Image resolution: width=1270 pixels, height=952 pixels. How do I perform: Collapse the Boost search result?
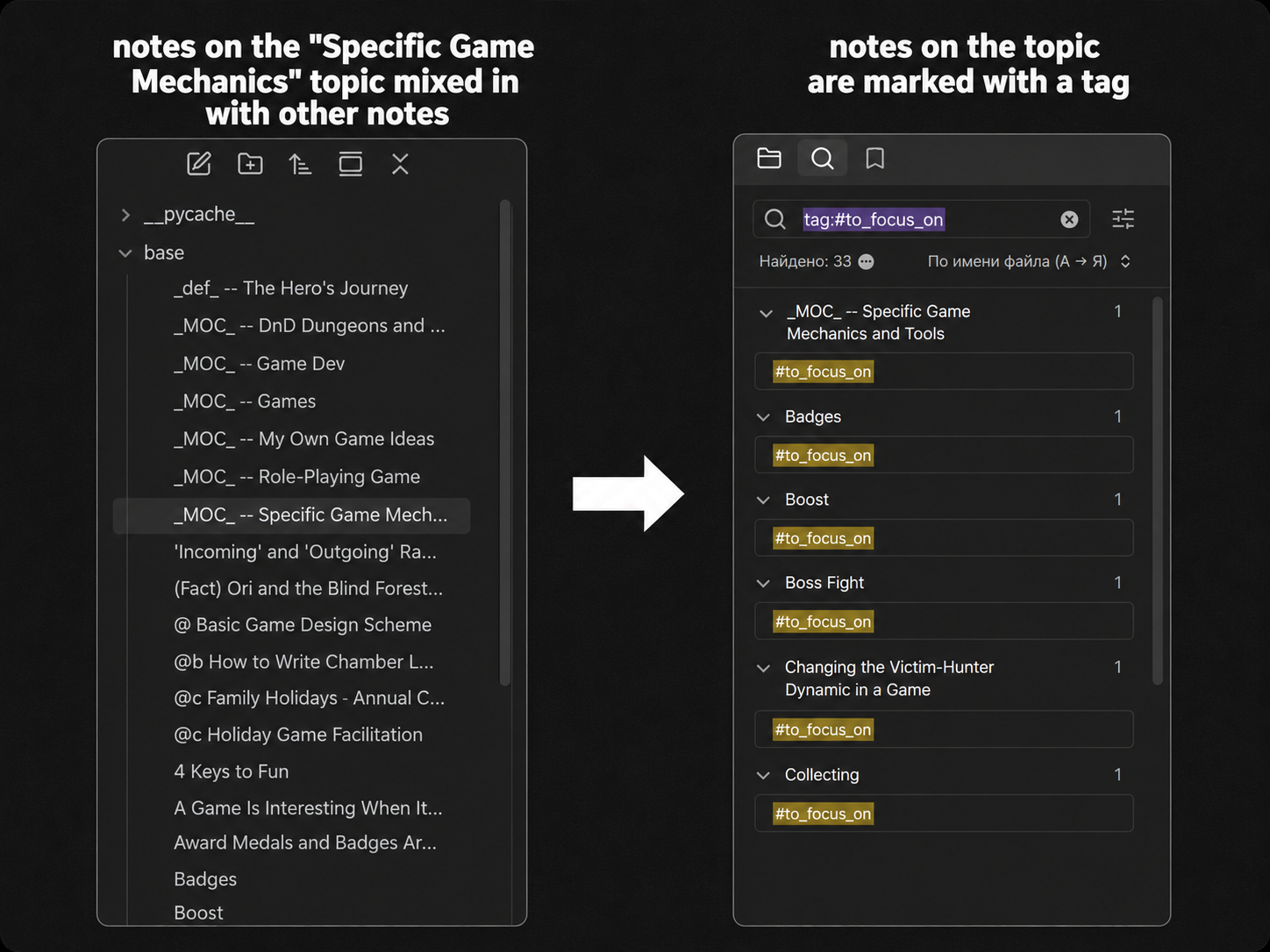tap(764, 500)
